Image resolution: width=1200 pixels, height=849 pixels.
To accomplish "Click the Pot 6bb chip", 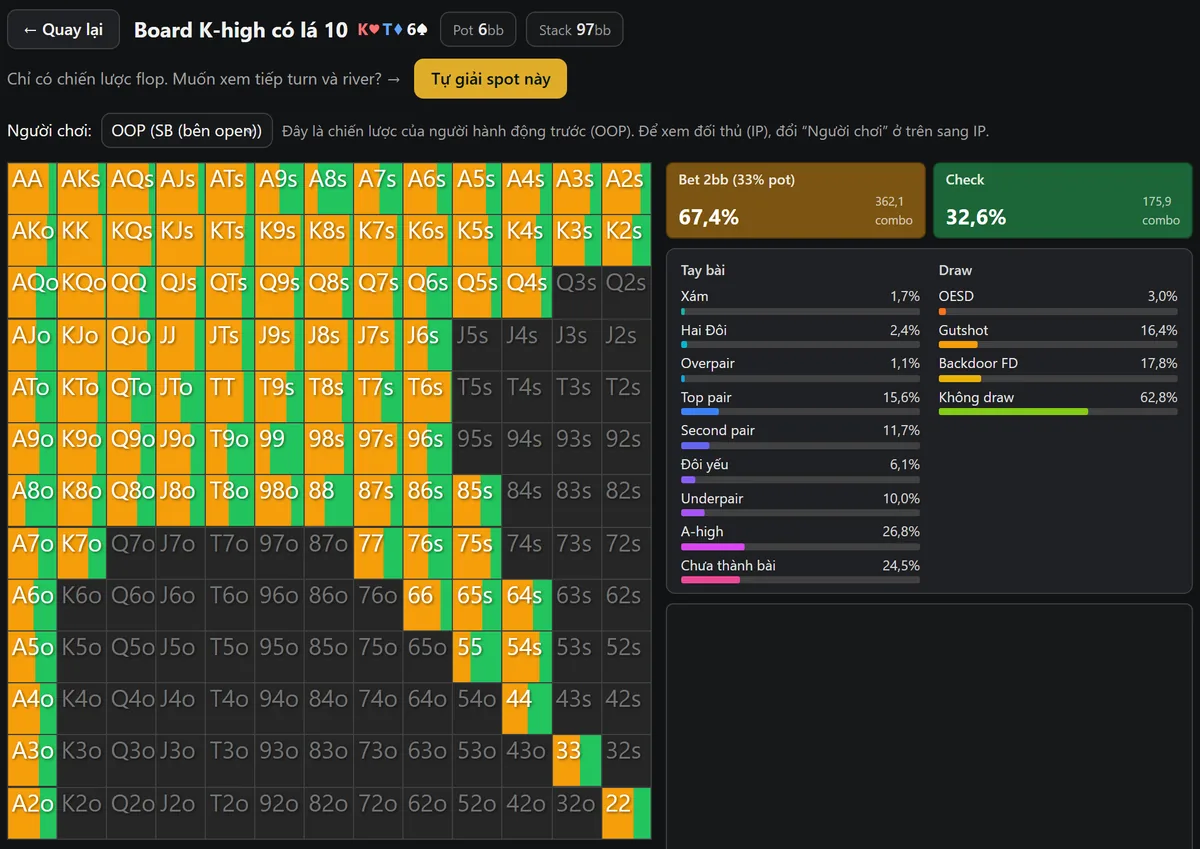I will click(x=478, y=30).
